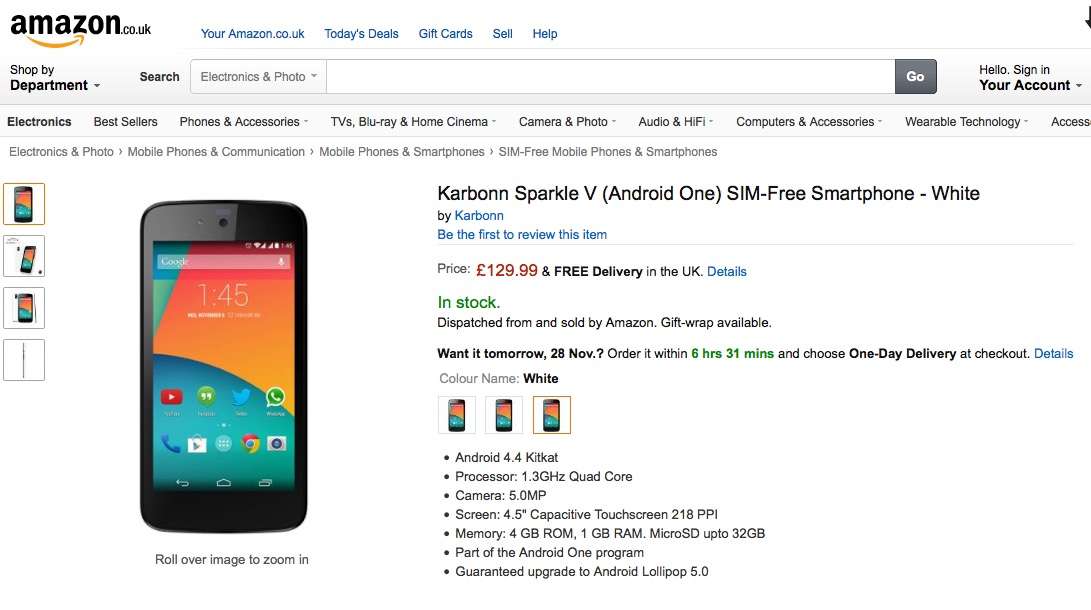
Task: Choose the first colour swatch option
Action: 456,415
